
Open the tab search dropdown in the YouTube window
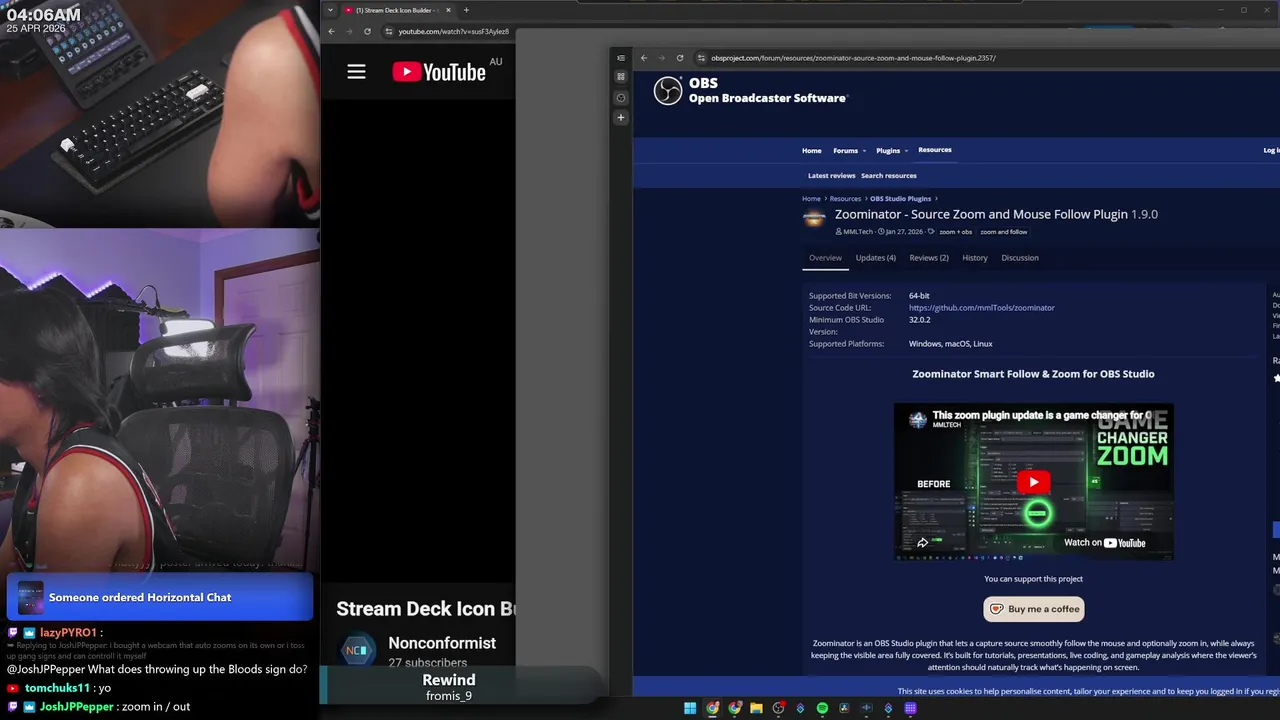tap(330, 10)
